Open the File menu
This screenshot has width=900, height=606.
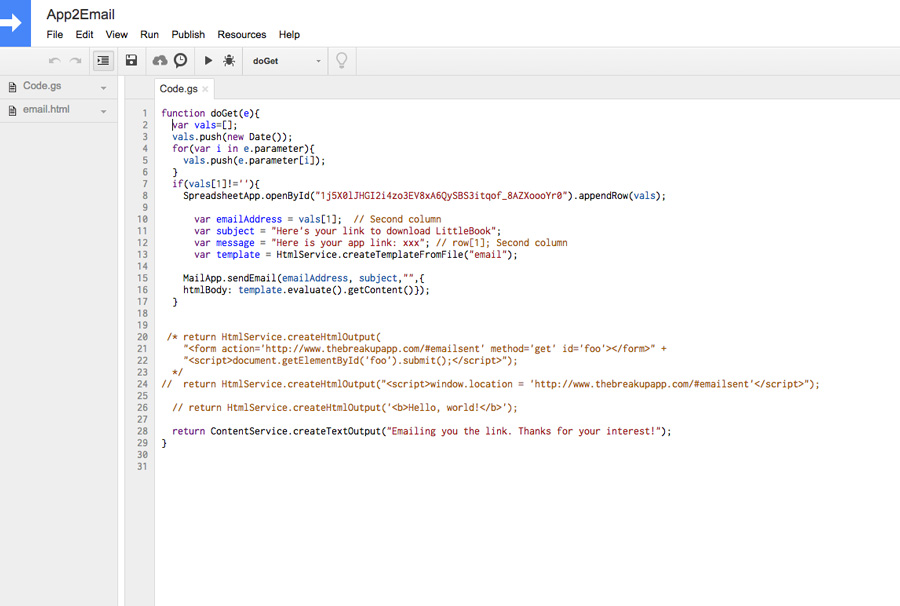tap(55, 34)
